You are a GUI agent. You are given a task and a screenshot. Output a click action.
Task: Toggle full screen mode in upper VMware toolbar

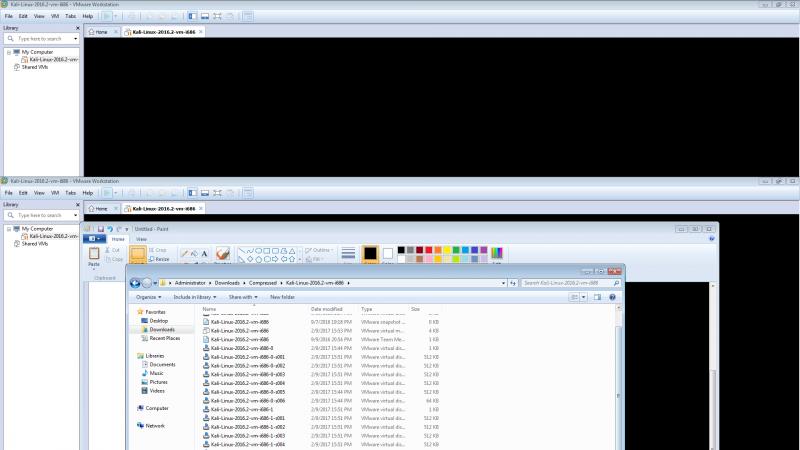[217, 16]
